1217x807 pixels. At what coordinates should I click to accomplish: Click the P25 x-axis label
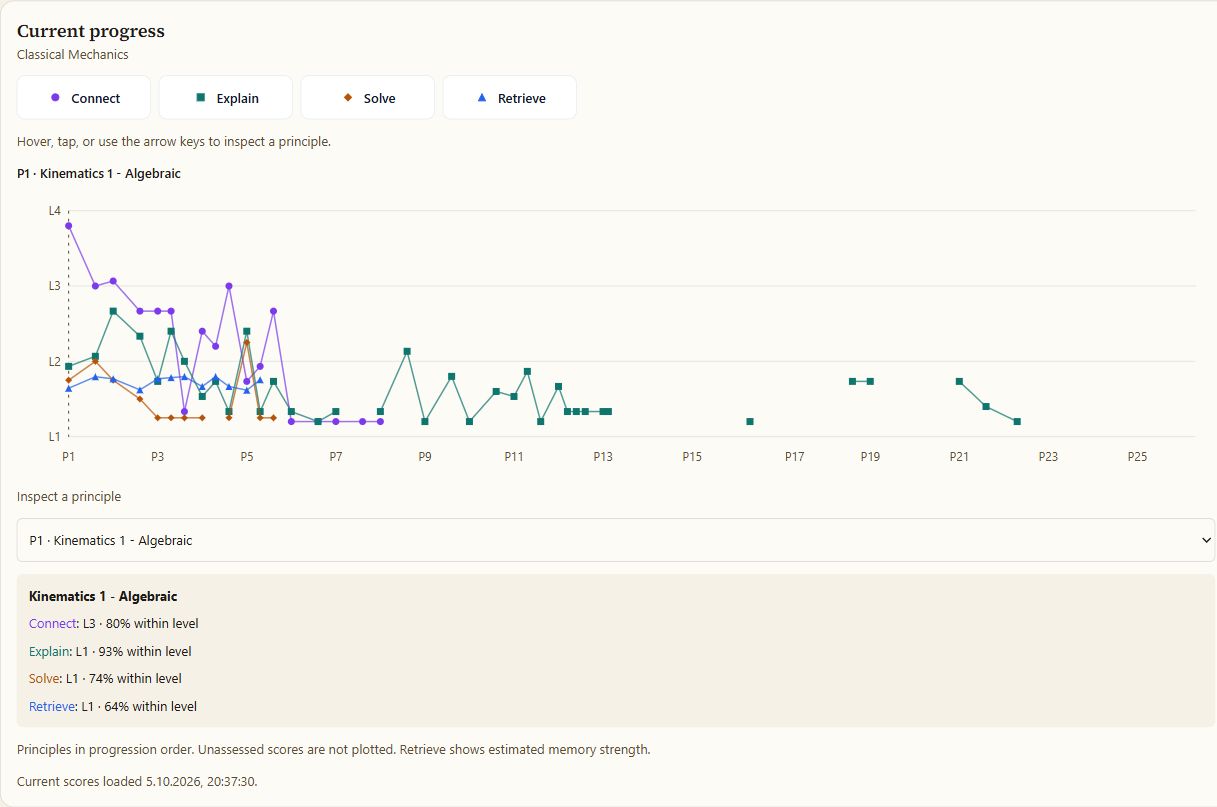[x=1137, y=457]
